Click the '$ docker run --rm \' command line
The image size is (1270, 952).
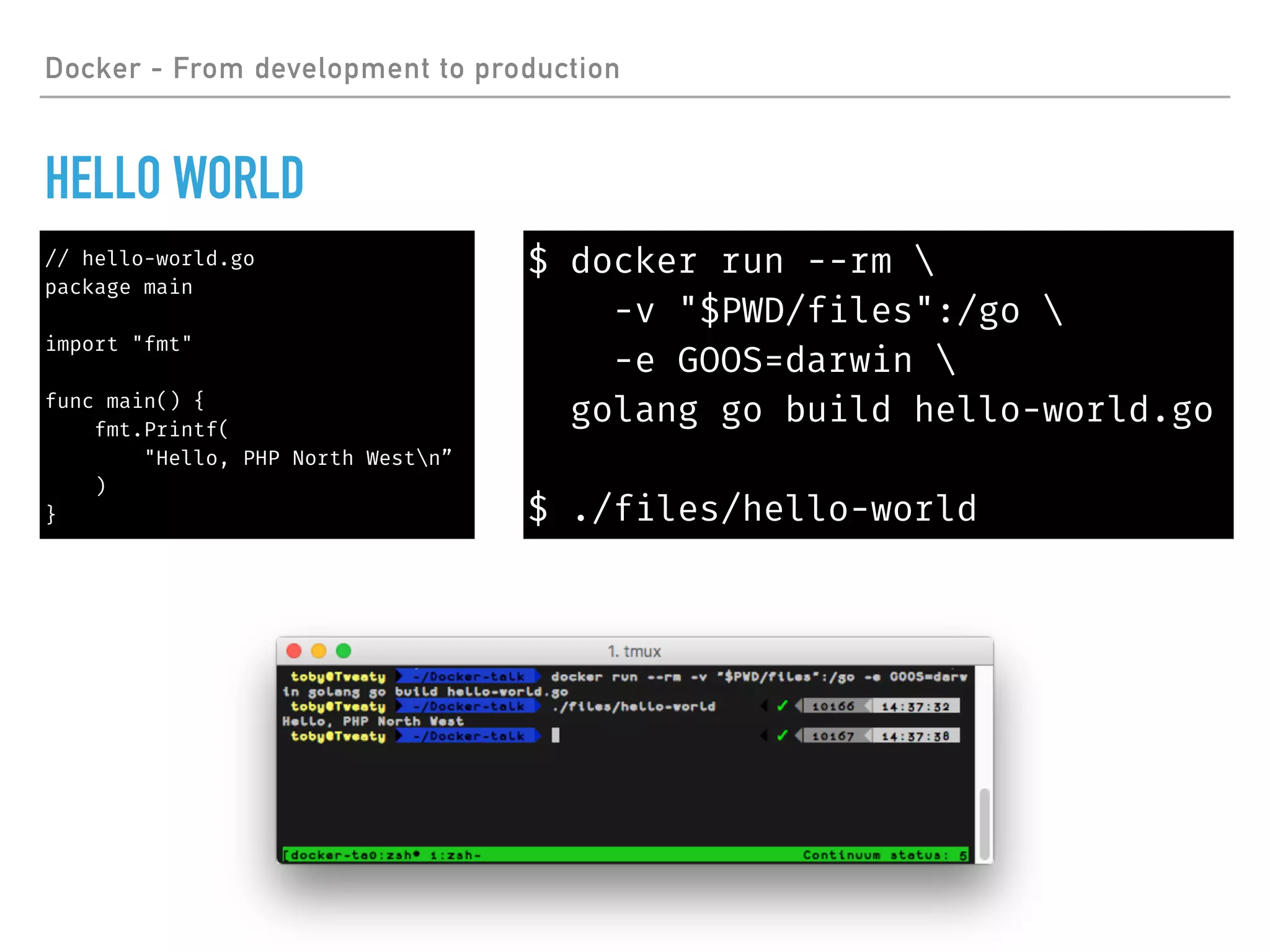point(731,260)
